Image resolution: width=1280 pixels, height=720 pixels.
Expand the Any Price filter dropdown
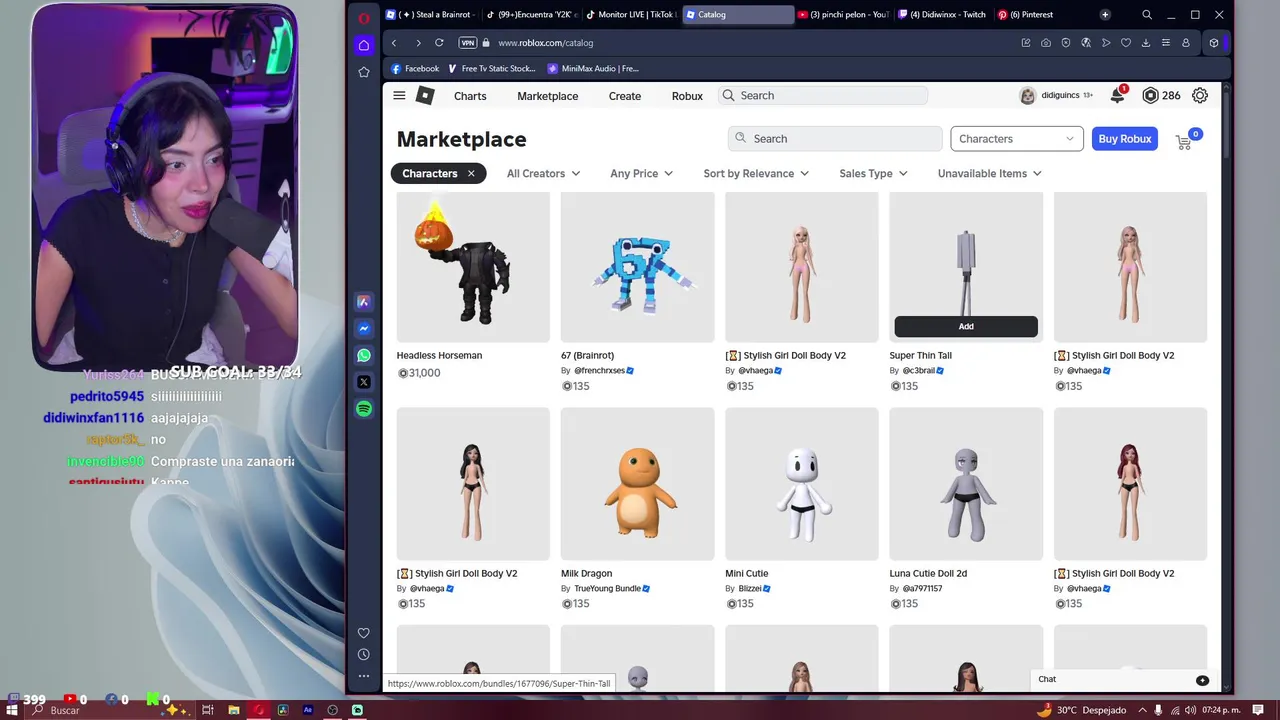coord(641,174)
